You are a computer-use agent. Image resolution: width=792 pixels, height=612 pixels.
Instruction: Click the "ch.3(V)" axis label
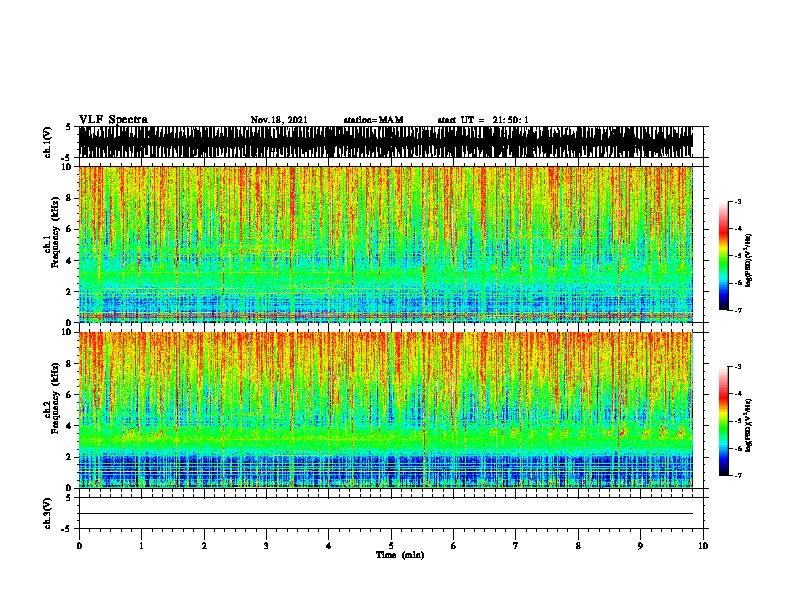[48, 513]
